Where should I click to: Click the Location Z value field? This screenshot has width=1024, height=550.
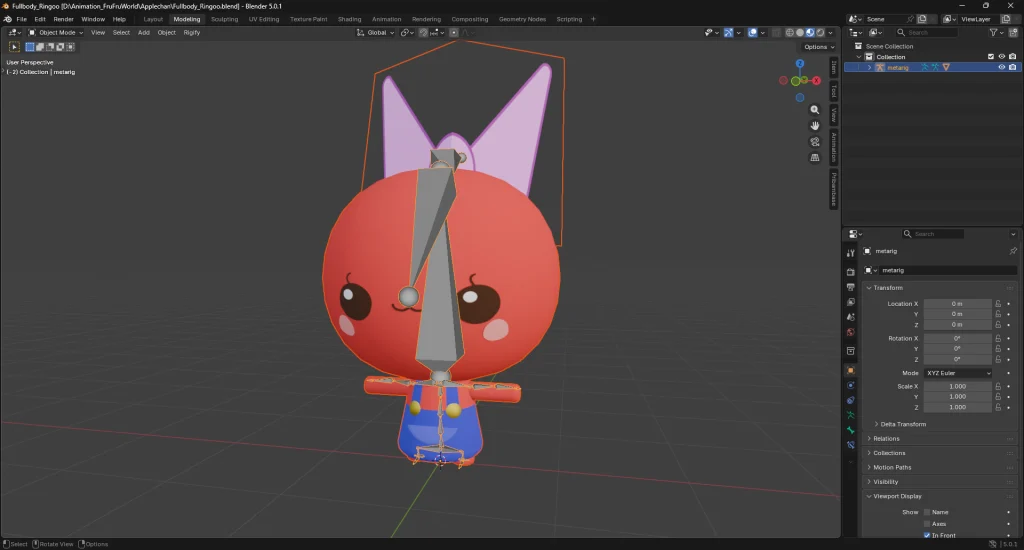(957, 325)
